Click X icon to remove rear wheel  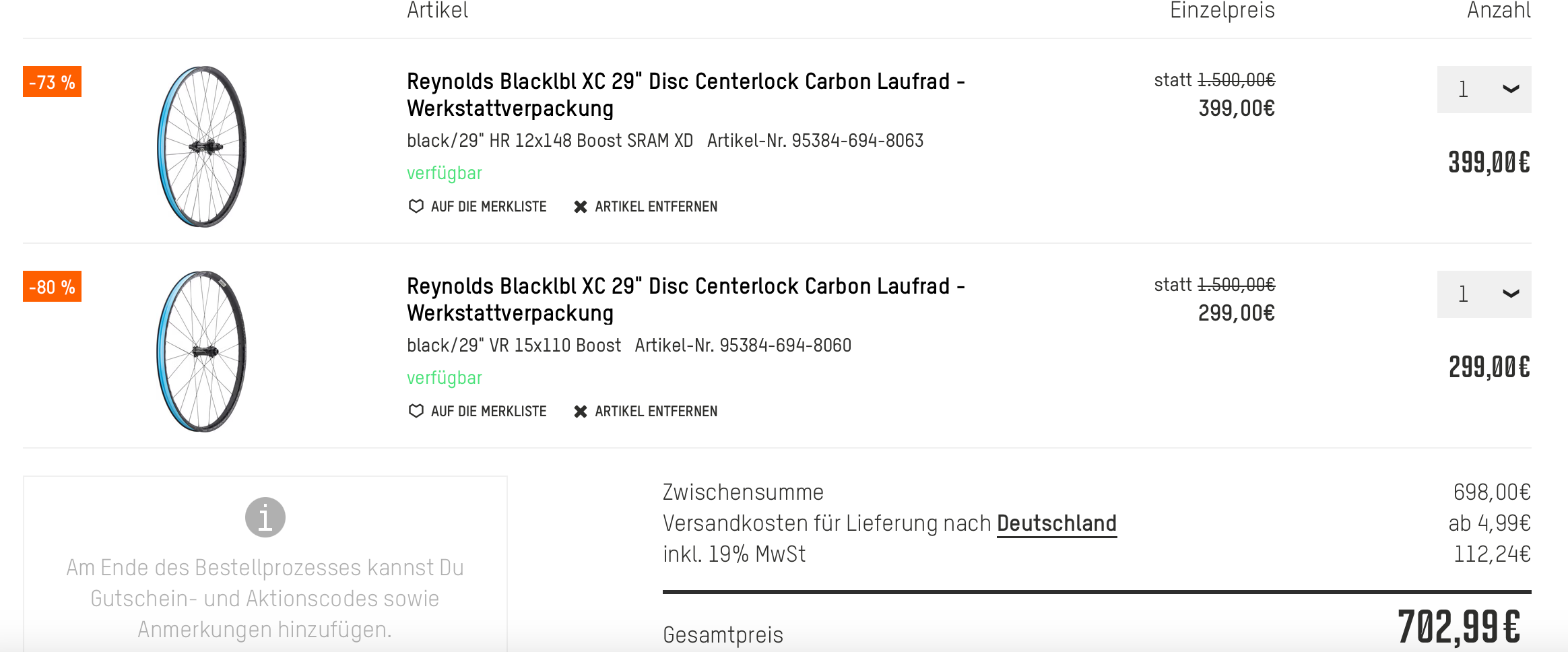(581, 207)
